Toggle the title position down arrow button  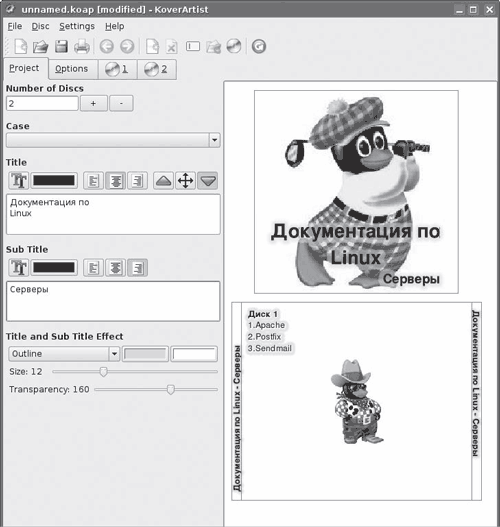pyautogui.click(x=208, y=181)
